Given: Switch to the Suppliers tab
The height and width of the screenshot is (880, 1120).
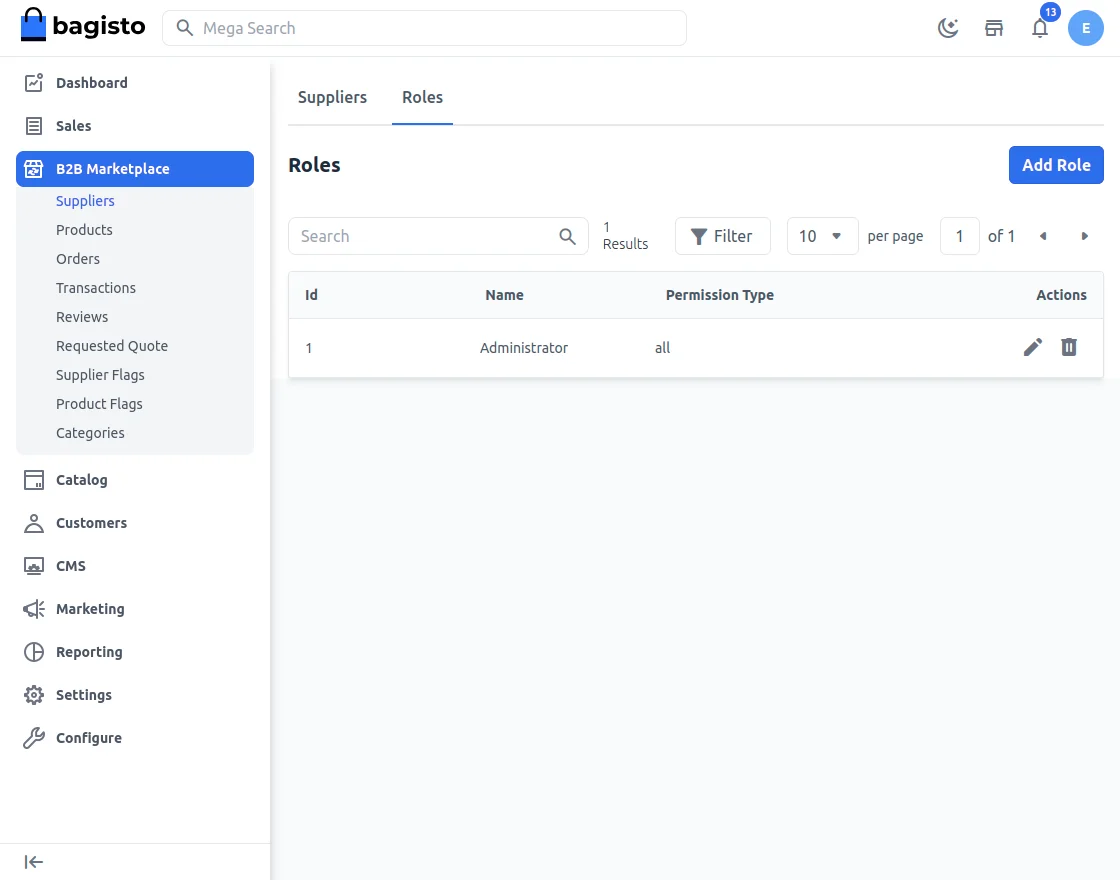Looking at the screenshot, I should pos(332,97).
